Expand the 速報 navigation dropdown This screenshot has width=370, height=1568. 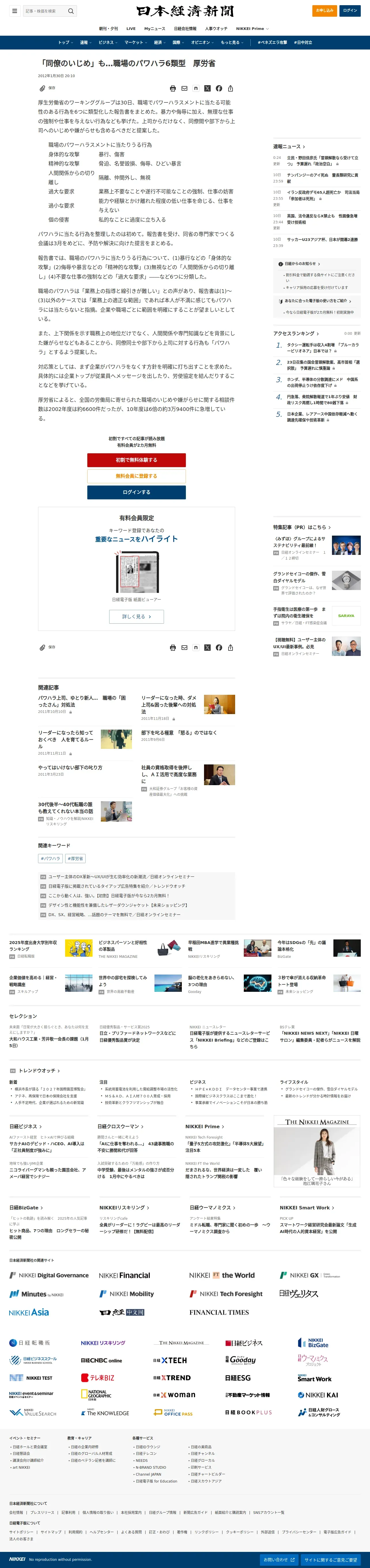86,43
